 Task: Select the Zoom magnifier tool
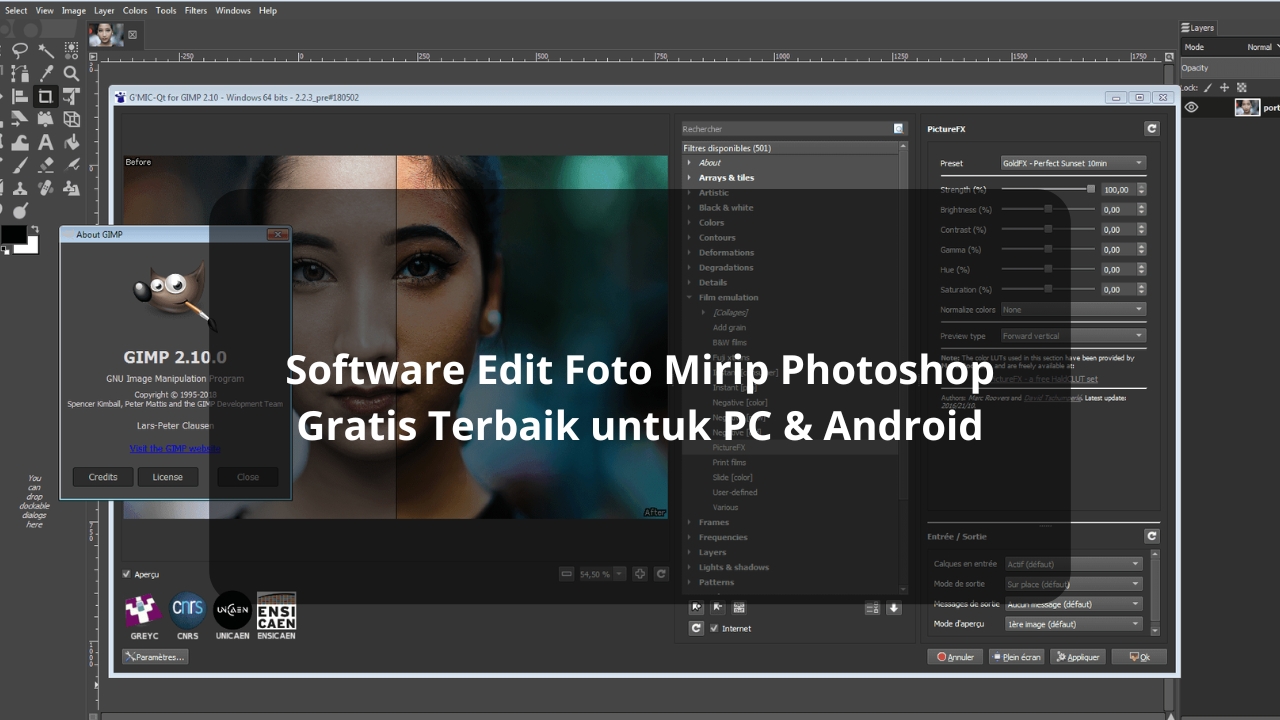click(x=71, y=73)
